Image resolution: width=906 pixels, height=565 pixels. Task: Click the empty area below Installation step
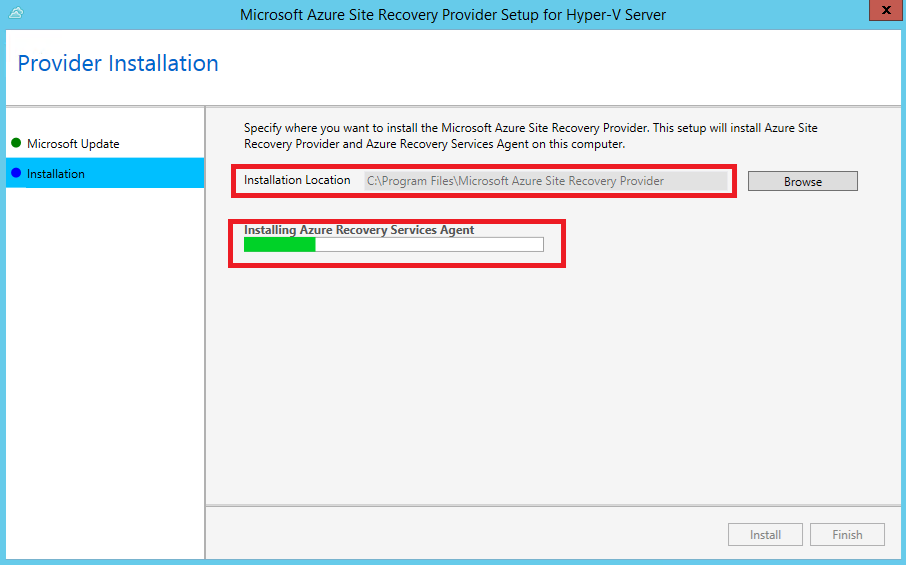(x=105, y=370)
